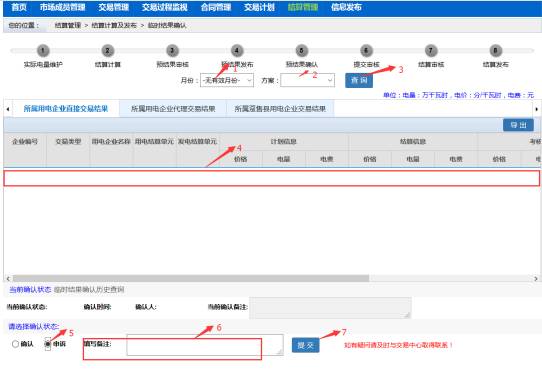This screenshot has width=542, height=382.
Task: Click the horizontal scrollbar of results table
Action: pos(190,279)
